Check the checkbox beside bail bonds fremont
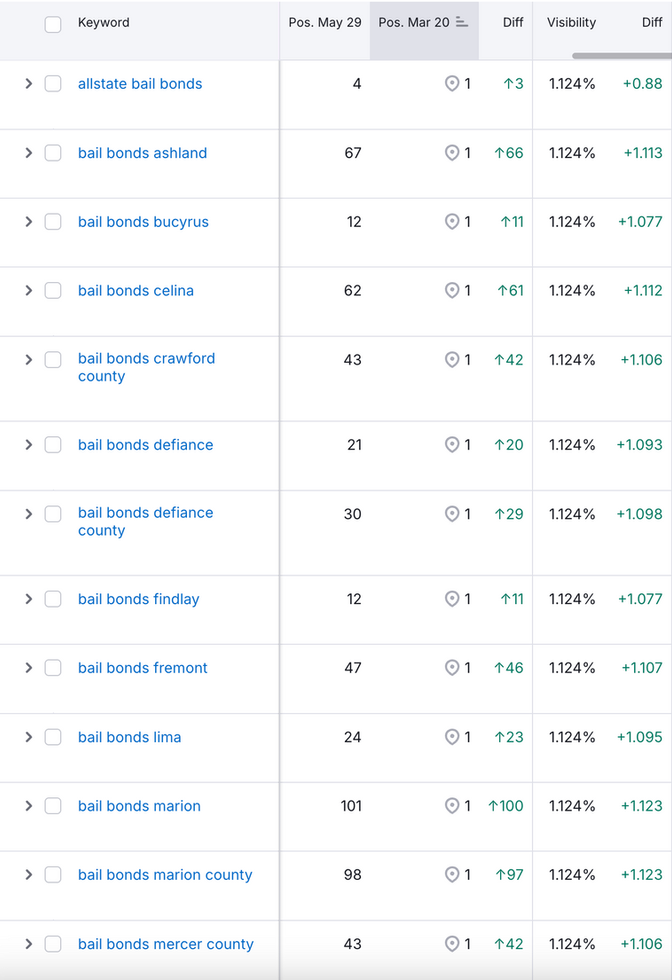The width and height of the screenshot is (672, 980). (53, 668)
